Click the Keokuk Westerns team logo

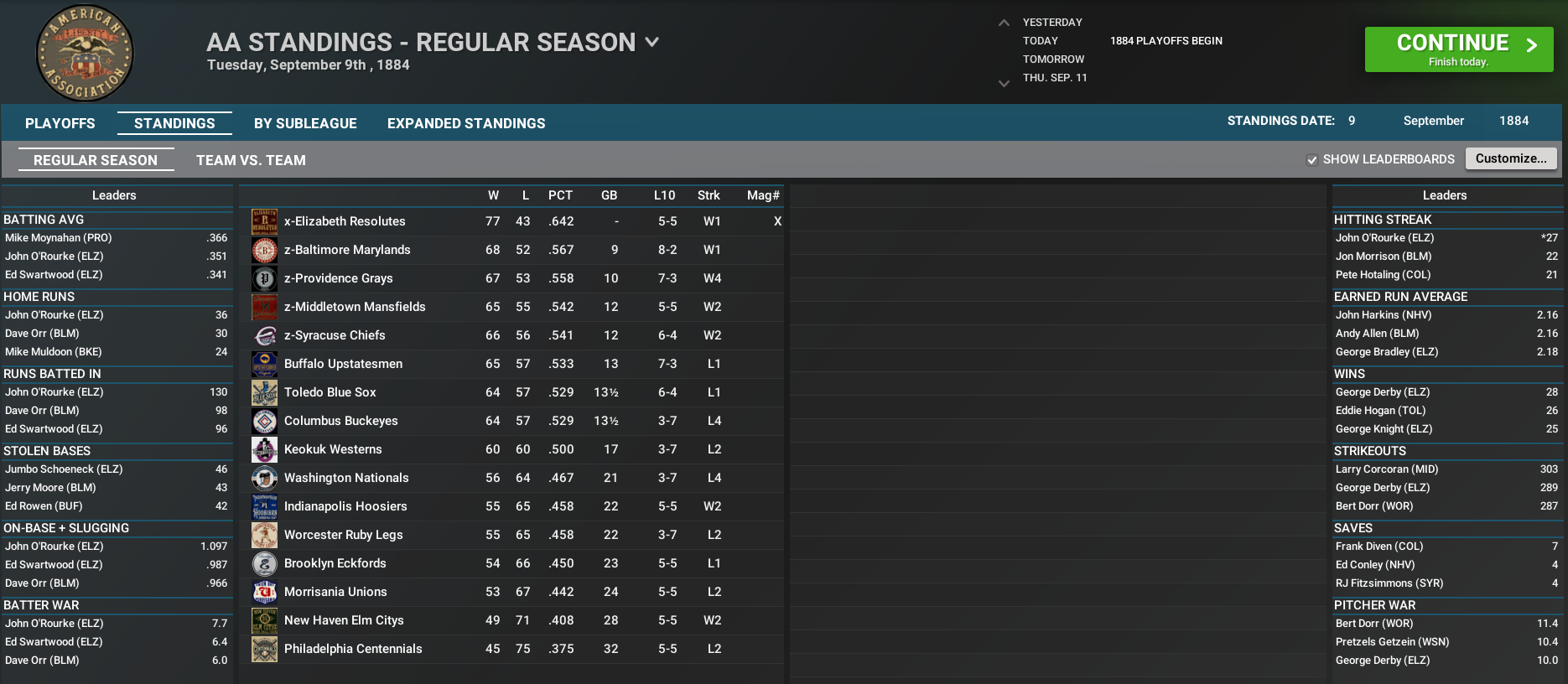coord(265,449)
